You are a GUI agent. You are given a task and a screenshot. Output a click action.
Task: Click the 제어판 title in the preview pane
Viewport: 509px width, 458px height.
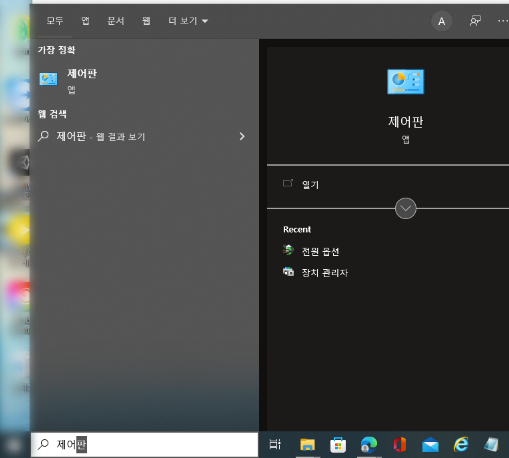tap(405, 122)
